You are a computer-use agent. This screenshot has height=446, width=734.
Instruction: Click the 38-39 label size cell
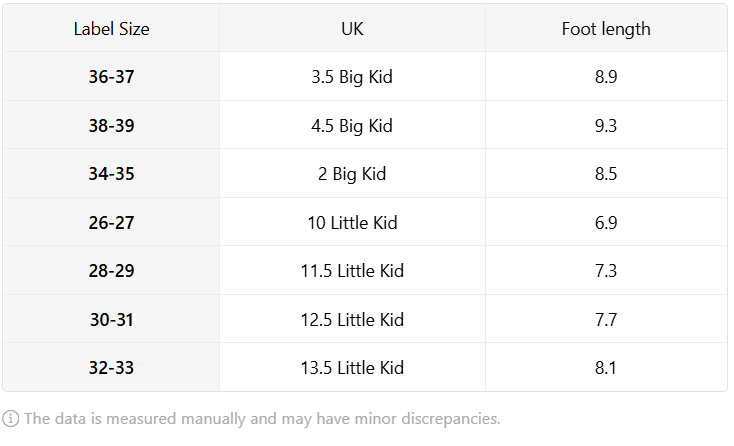click(x=111, y=125)
